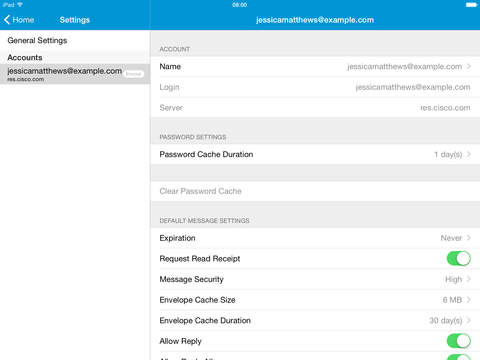Expand the Envelope Cache Duration setting
Viewport: 480px width, 360px height.
click(x=315, y=321)
